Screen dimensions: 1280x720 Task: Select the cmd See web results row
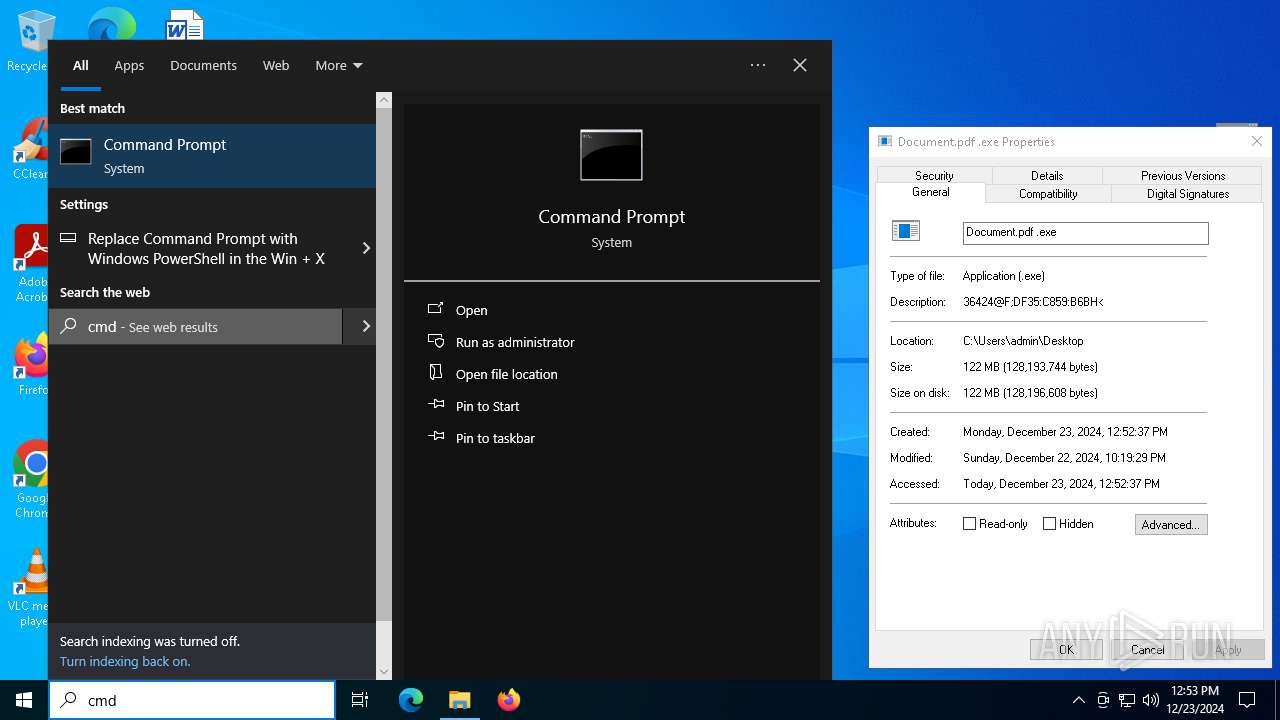click(x=196, y=326)
